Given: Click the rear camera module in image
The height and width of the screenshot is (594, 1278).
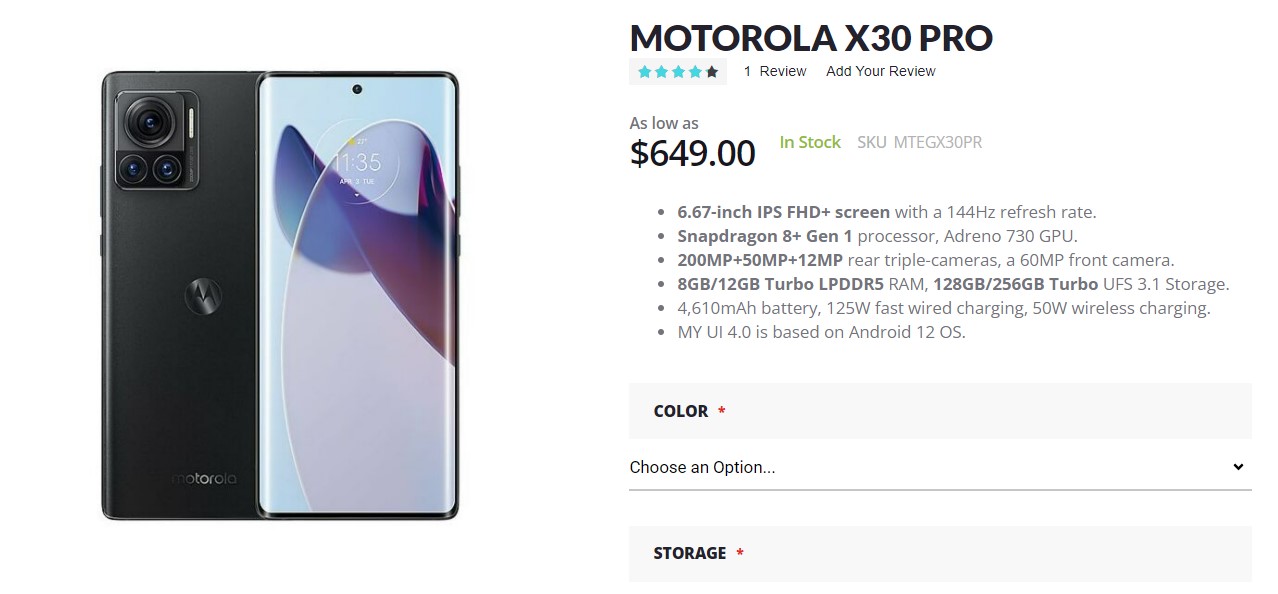Looking at the screenshot, I should [162, 142].
